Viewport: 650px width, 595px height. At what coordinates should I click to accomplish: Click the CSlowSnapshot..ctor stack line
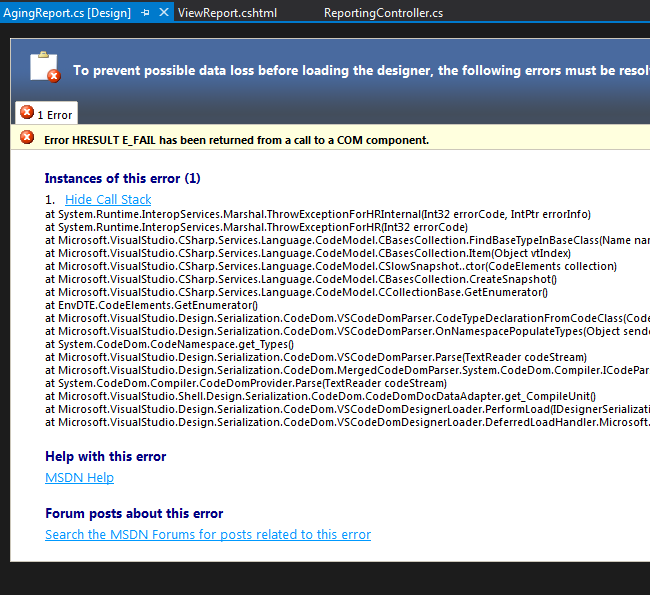pyautogui.click(x=331, y=266)
